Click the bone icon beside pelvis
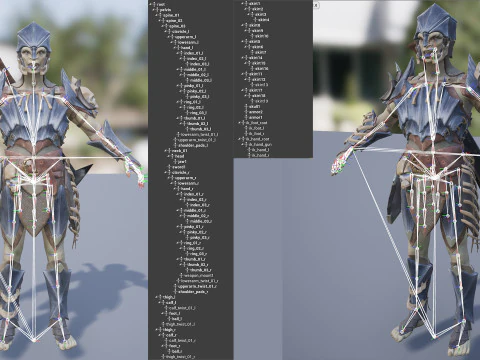480x360 pixels. point(157,10)
